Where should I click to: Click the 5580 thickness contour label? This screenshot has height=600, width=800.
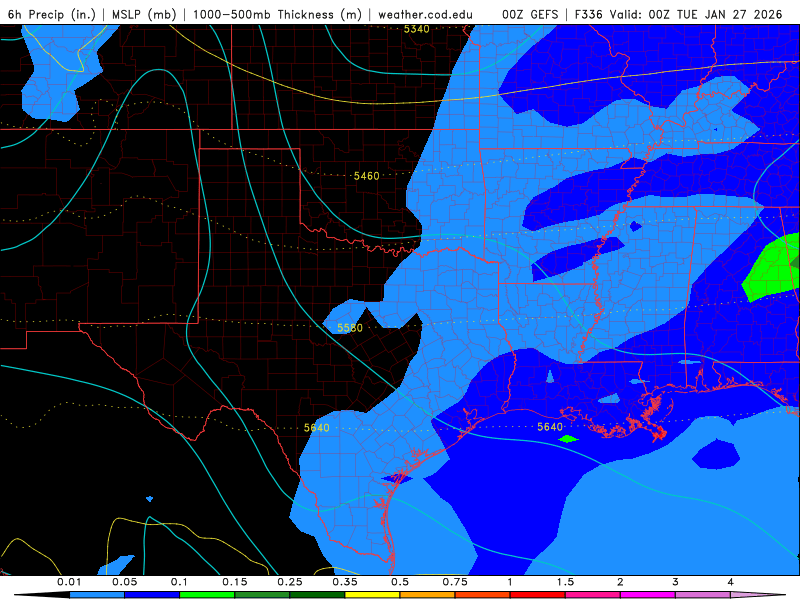pyautogui.click(x=349, y=328)
